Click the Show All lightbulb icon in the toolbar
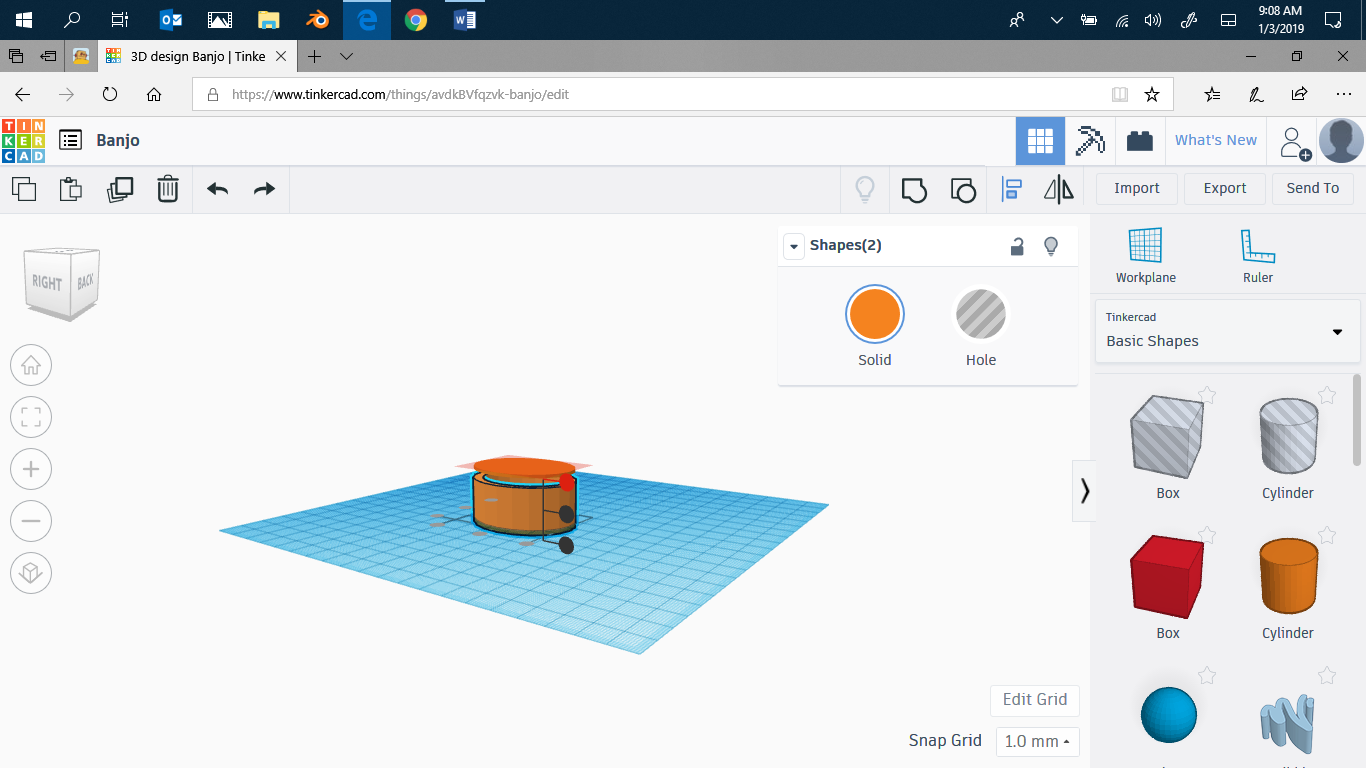1366x768 pixels. [865, 189]
